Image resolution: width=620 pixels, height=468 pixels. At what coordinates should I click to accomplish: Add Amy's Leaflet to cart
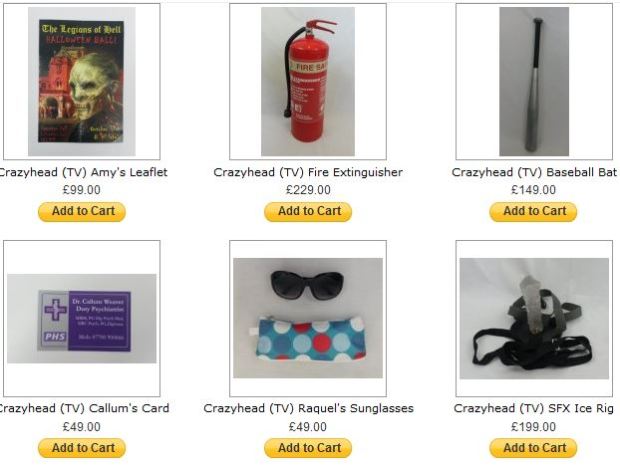[82, 211]
